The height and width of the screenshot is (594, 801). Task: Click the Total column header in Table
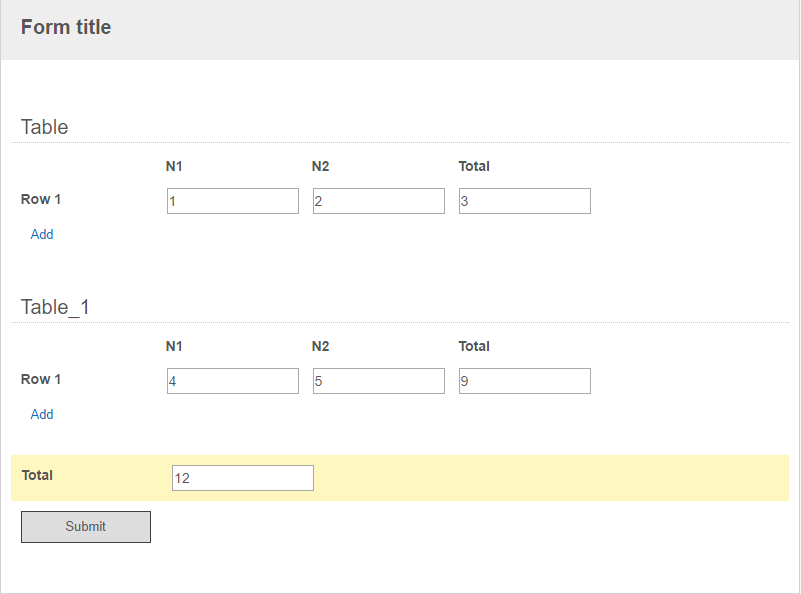(474, 166)
